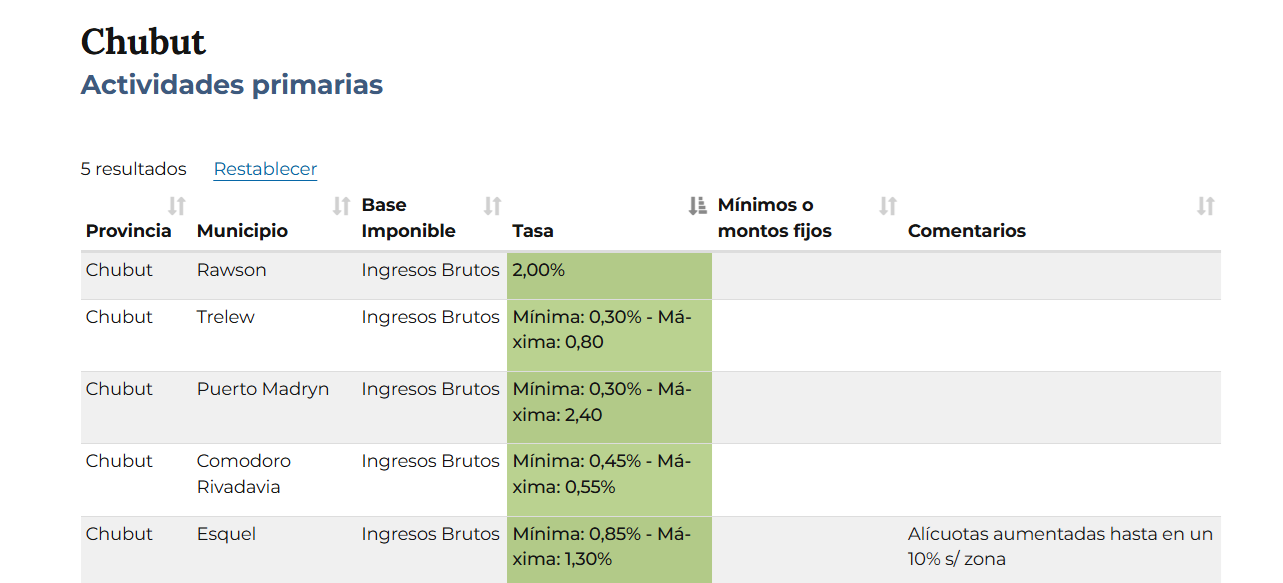This screenshot has width=1283, height=583.
Task: Click the Restablecer link
Action: click(265, 169)
